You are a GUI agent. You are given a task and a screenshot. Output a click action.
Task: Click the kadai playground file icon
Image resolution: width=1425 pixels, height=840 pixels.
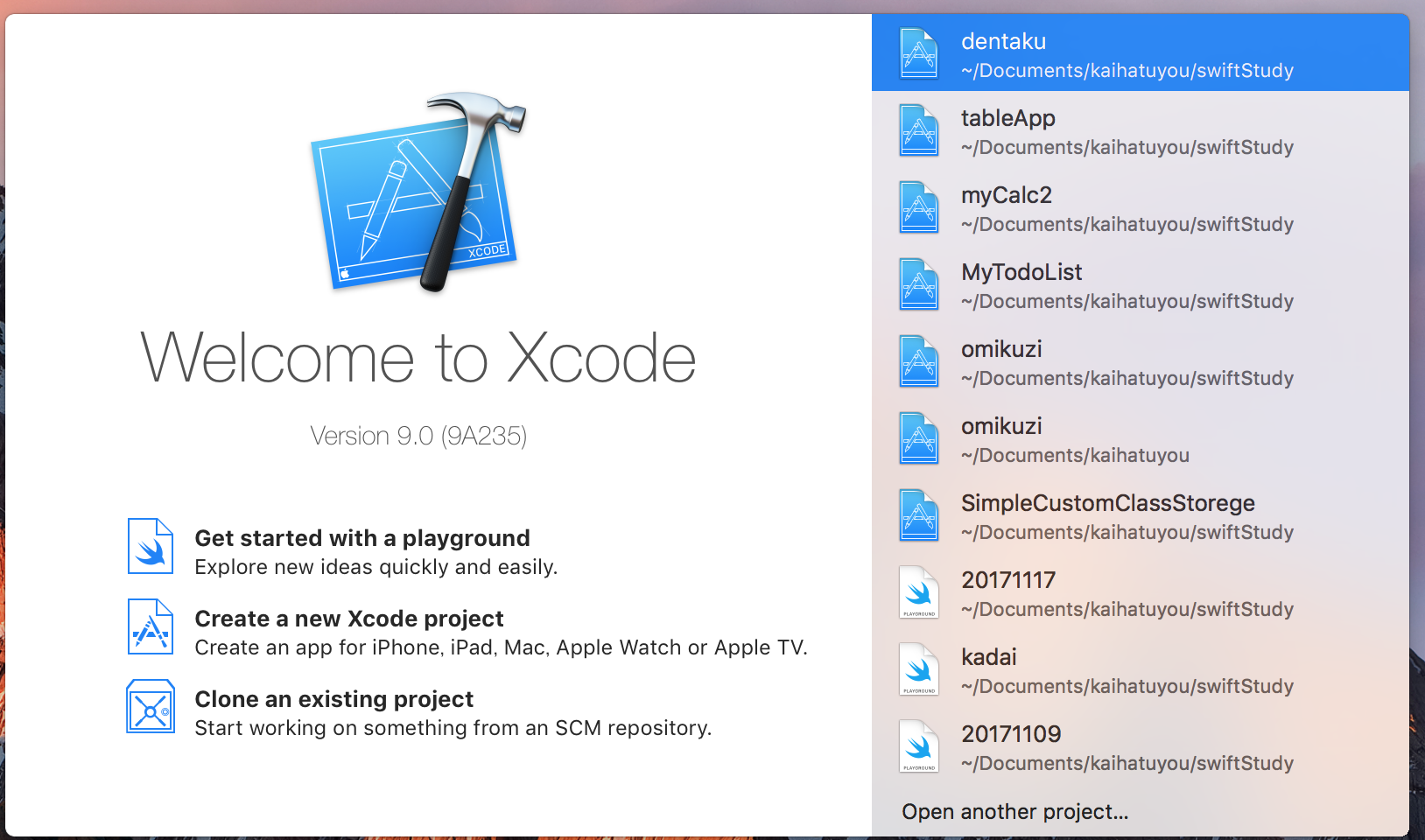[919, 669]
